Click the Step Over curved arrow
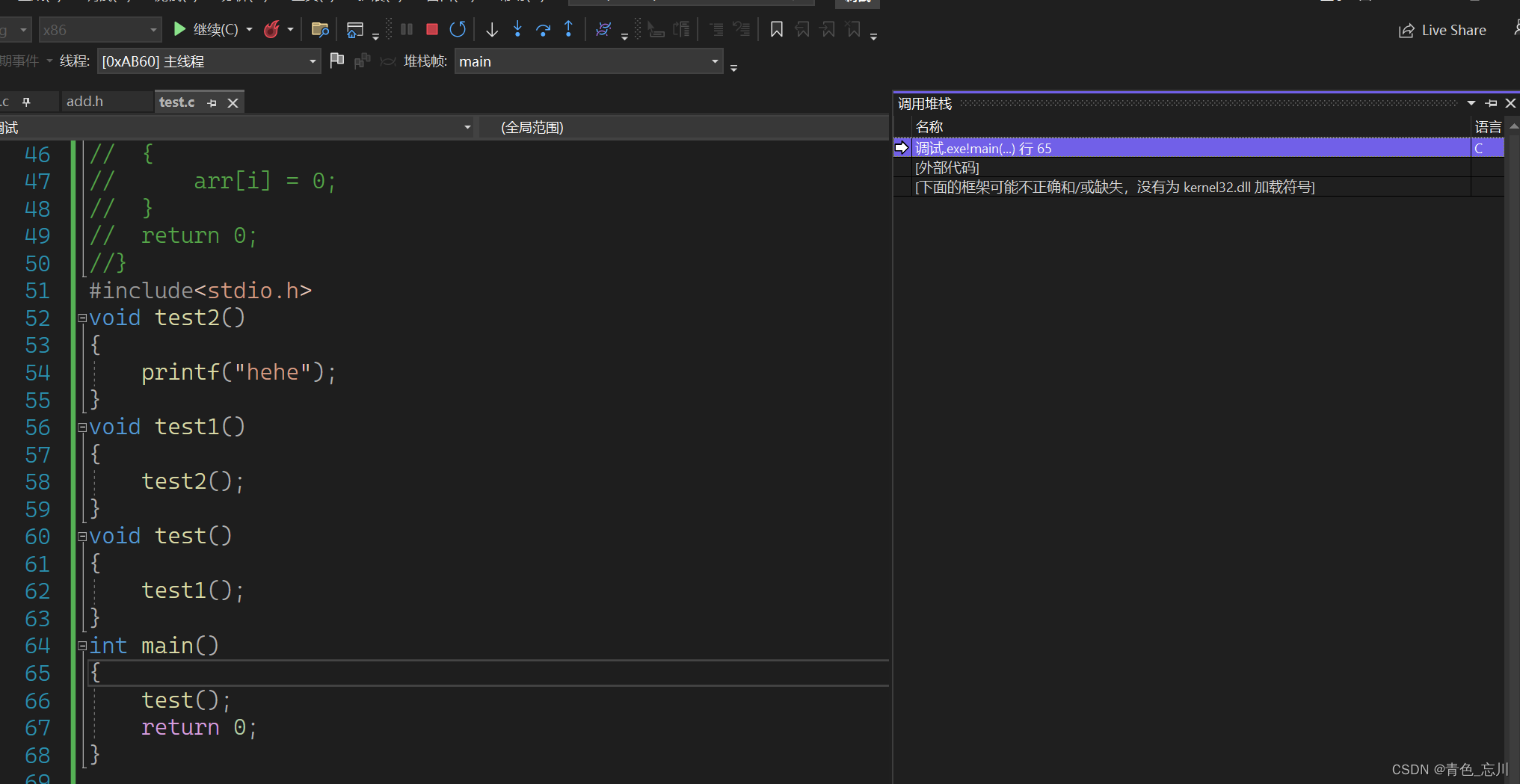This screenshot has width=1520, height=784. pos(543,29)
